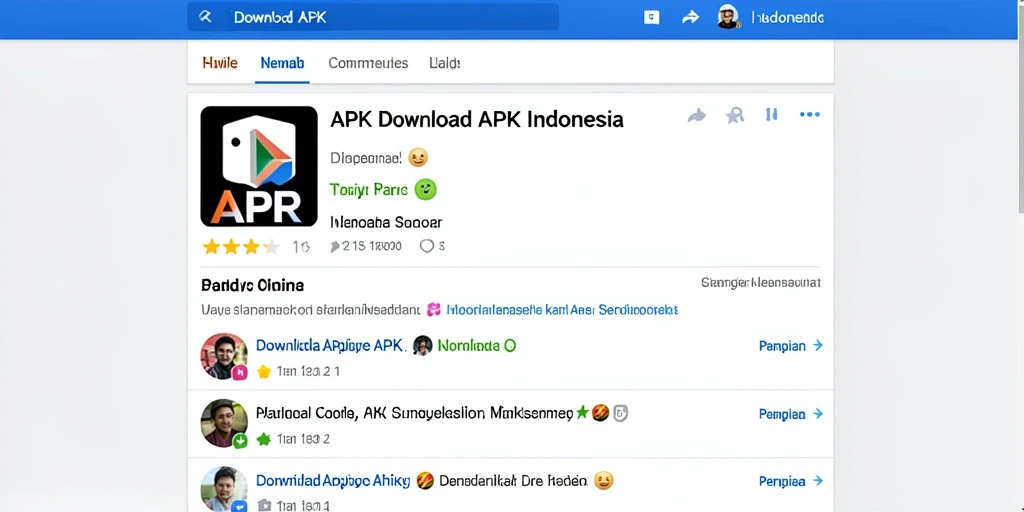Click the first reviewer's avatar with pink badge

[224, 357]
